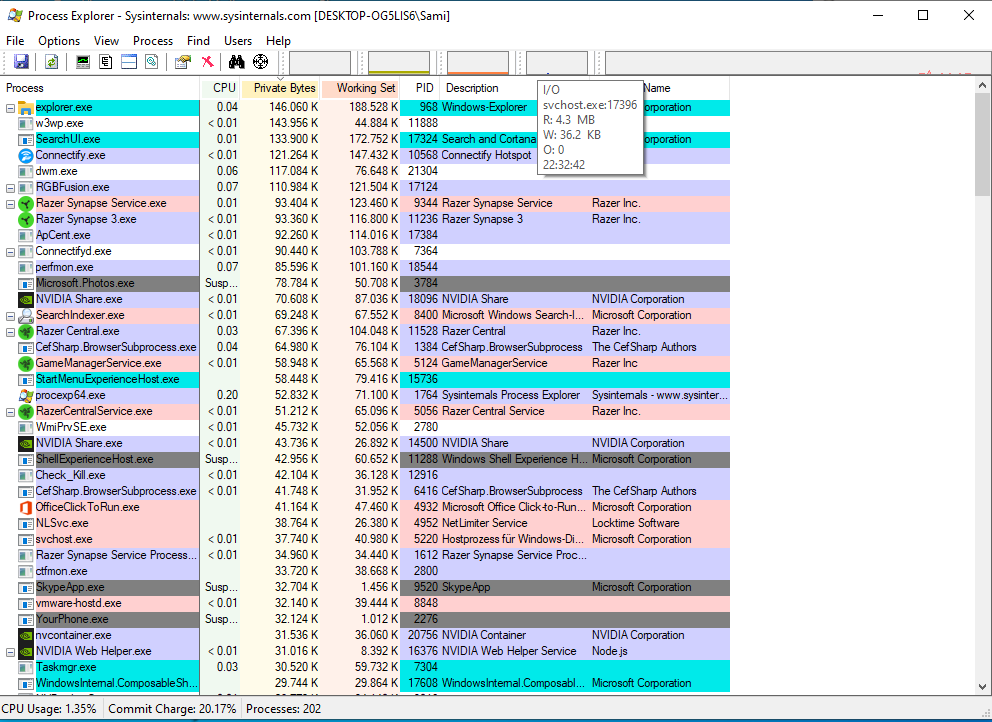Select the dwm.exe process
Screen dimensions: 992x722
pos(365,171)
